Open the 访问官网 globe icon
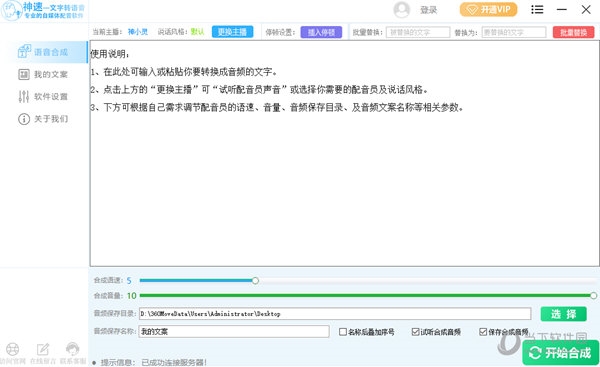600x367 pixels. [x=13, y=349]
